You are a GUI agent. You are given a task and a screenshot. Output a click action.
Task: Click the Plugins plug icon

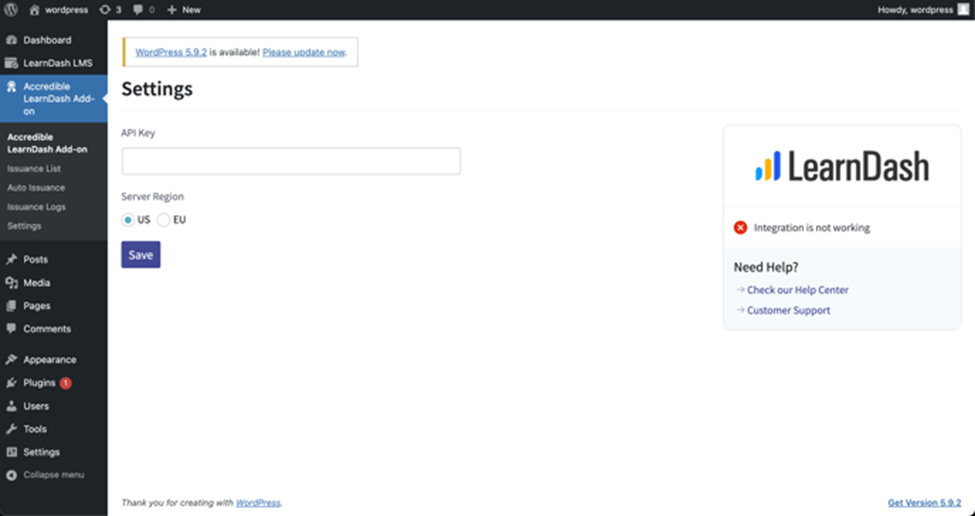click(x=11, y=383)
